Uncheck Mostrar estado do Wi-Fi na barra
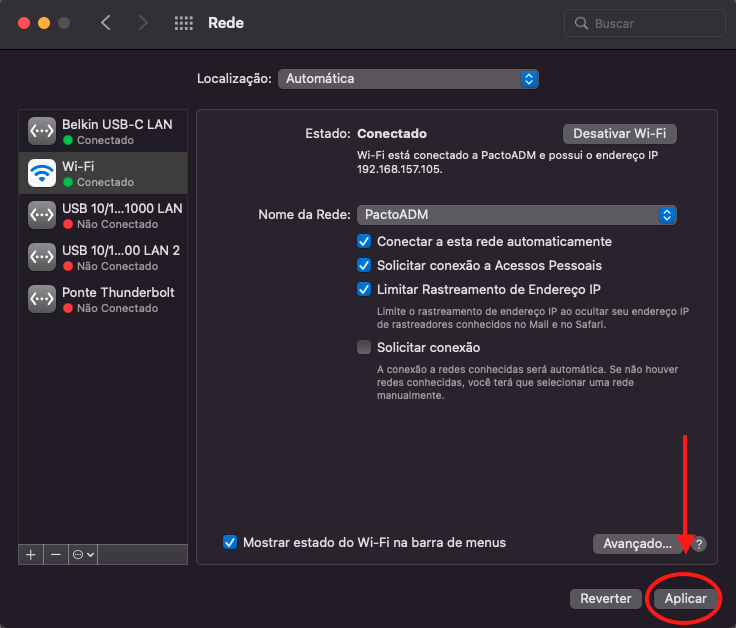This screenshot has height=628, width=736. click(230, 542)
